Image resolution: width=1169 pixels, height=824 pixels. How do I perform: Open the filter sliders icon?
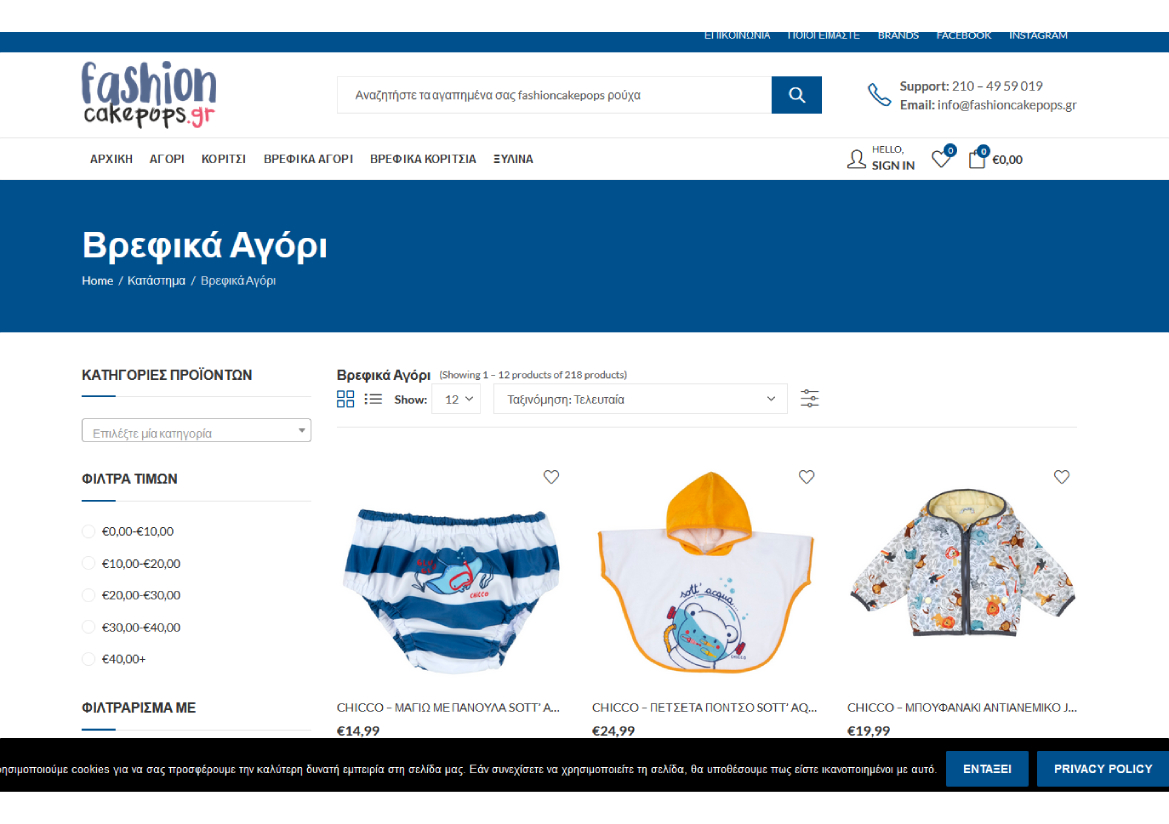click(810, 399)
